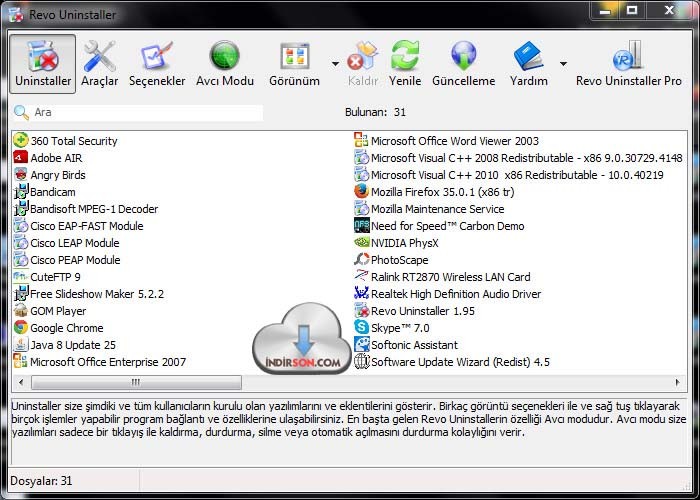This screenshot has height=500, width=700.
Task: Click the text Mozilla Maintenance Service
Action: (438, 209)
